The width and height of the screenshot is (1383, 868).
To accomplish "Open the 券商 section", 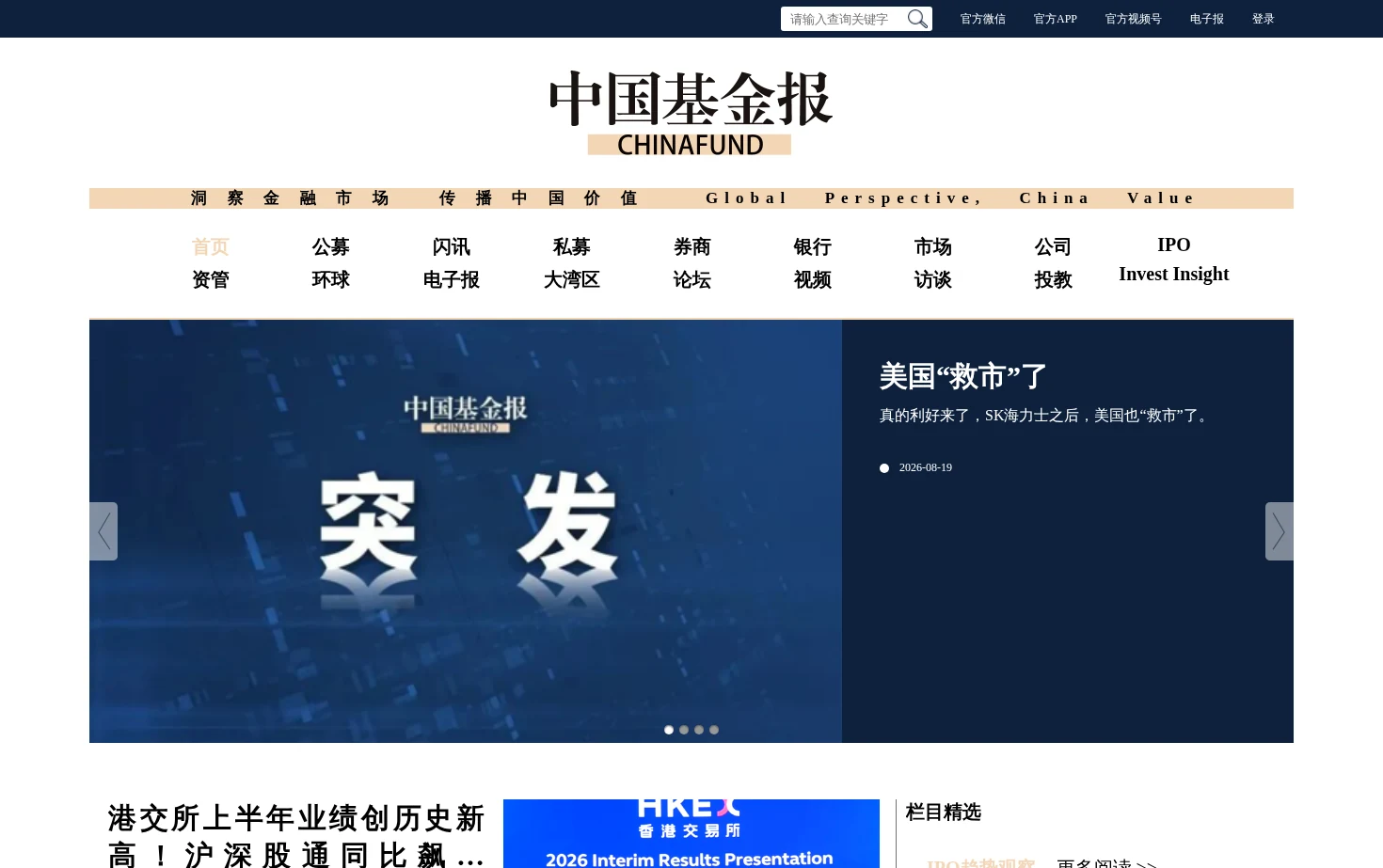I will coord(692,246).
